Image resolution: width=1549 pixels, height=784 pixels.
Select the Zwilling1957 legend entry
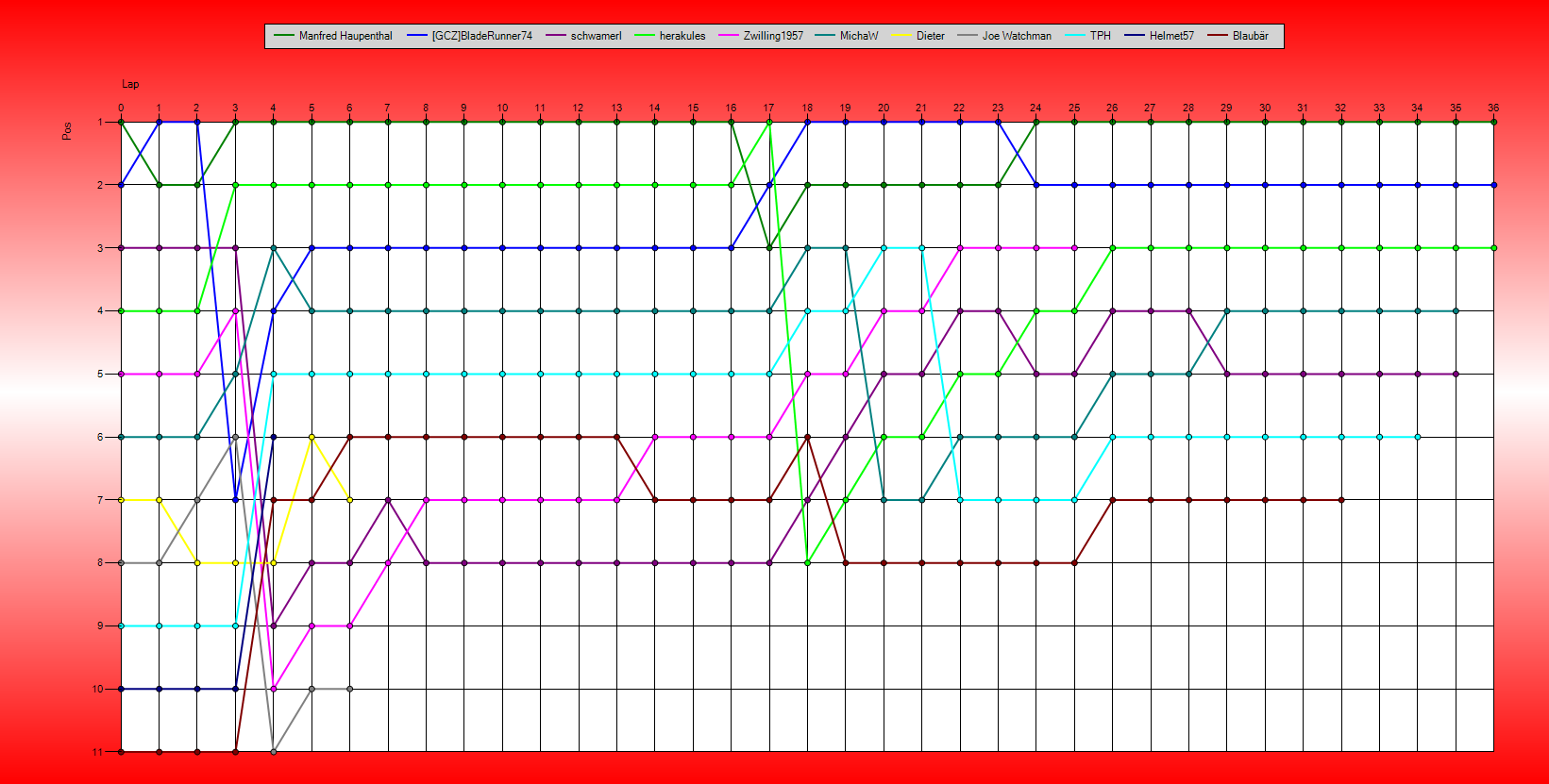click(x=761, y=36)
